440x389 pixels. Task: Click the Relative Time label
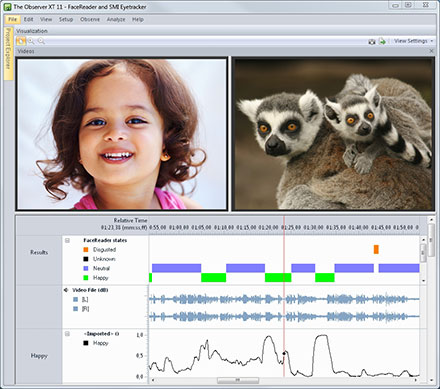[130, 220]
